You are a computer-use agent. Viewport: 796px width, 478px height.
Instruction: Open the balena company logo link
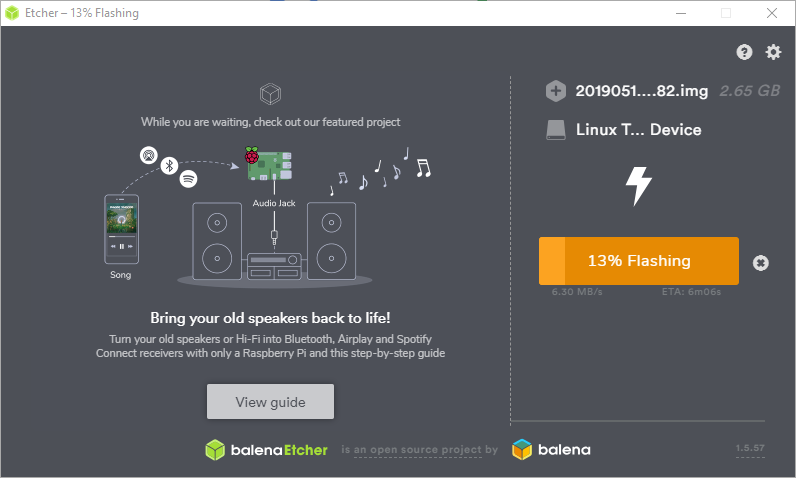(x=551, y=450)
